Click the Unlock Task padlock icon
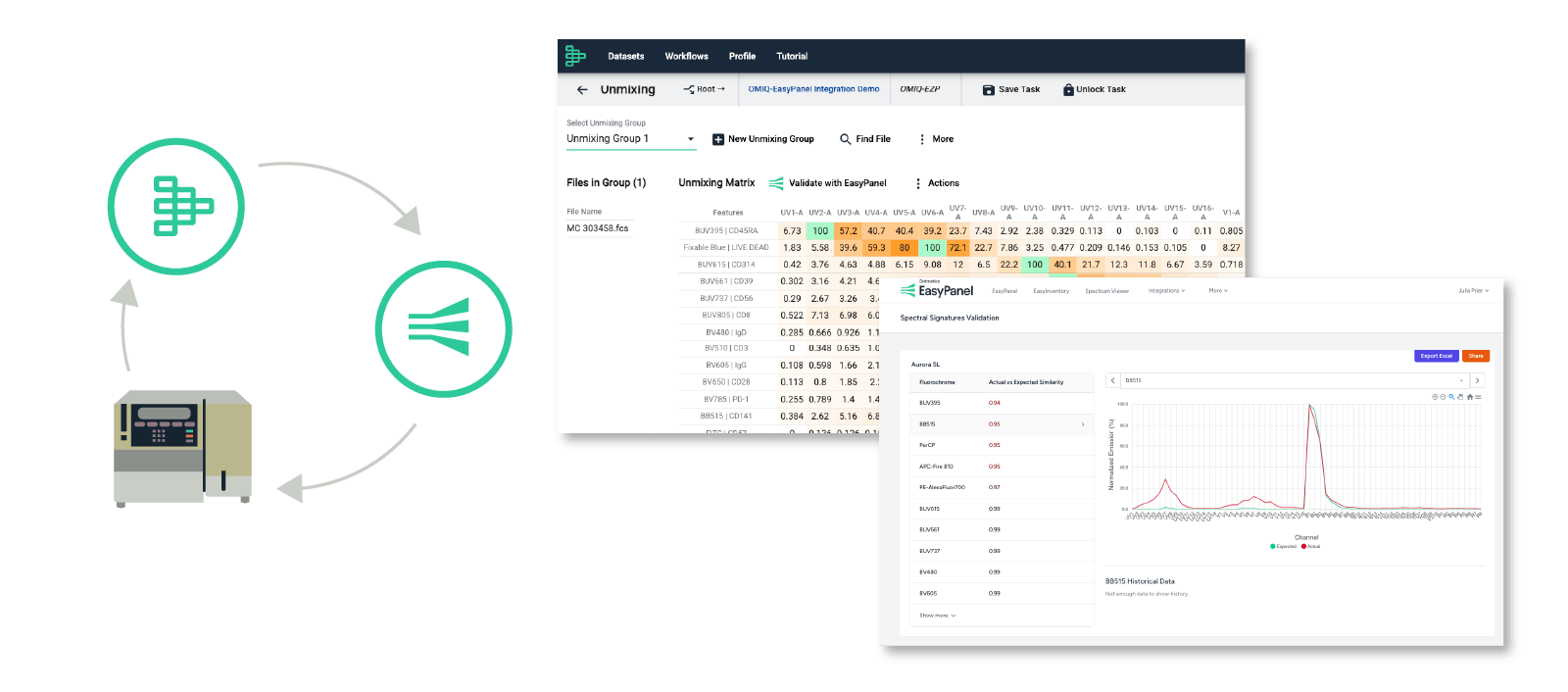1568x692 pixels. click(1068, 89)
